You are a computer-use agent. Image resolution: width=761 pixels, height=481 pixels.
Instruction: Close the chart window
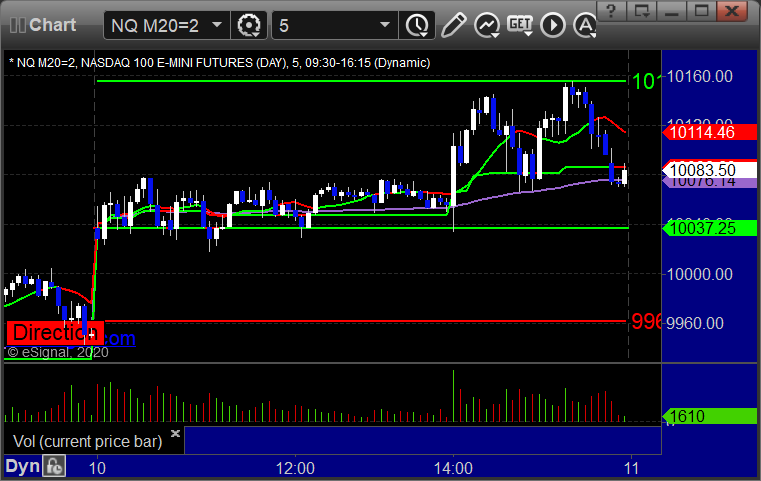click(732, 11)
